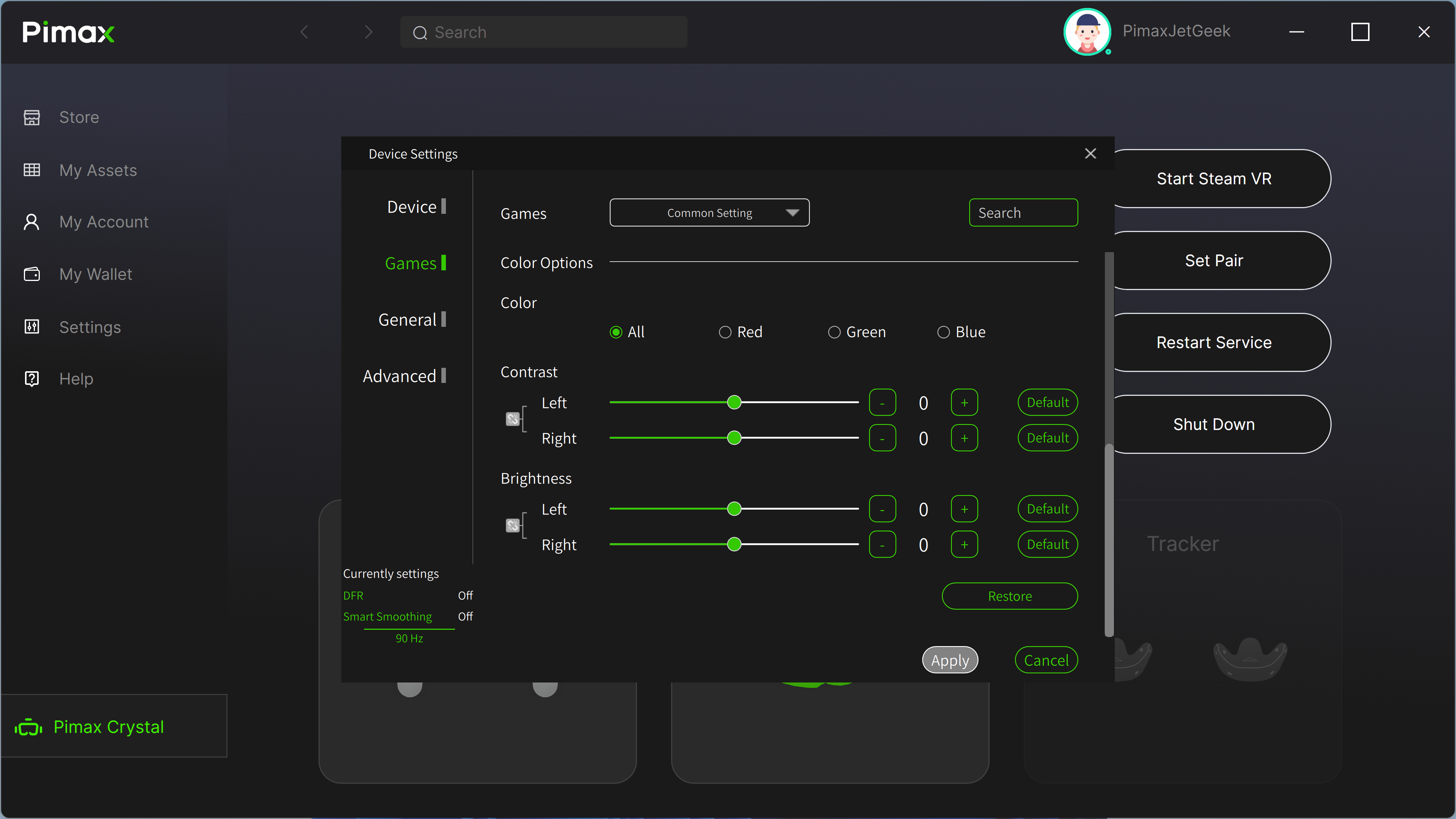Click the Smart Smoothing current setting label
Screen dimensions: 1456x819
tap(388, 617)
